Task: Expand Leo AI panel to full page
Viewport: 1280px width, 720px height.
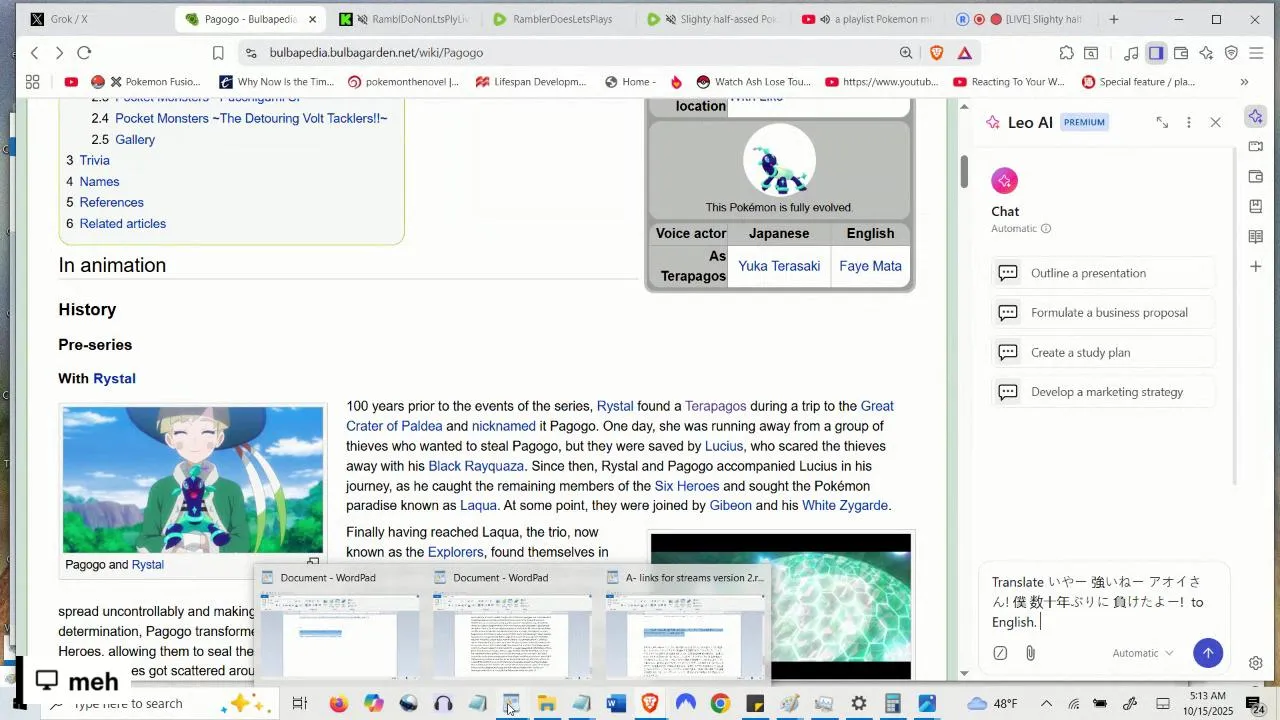Action: point(1162,122)
